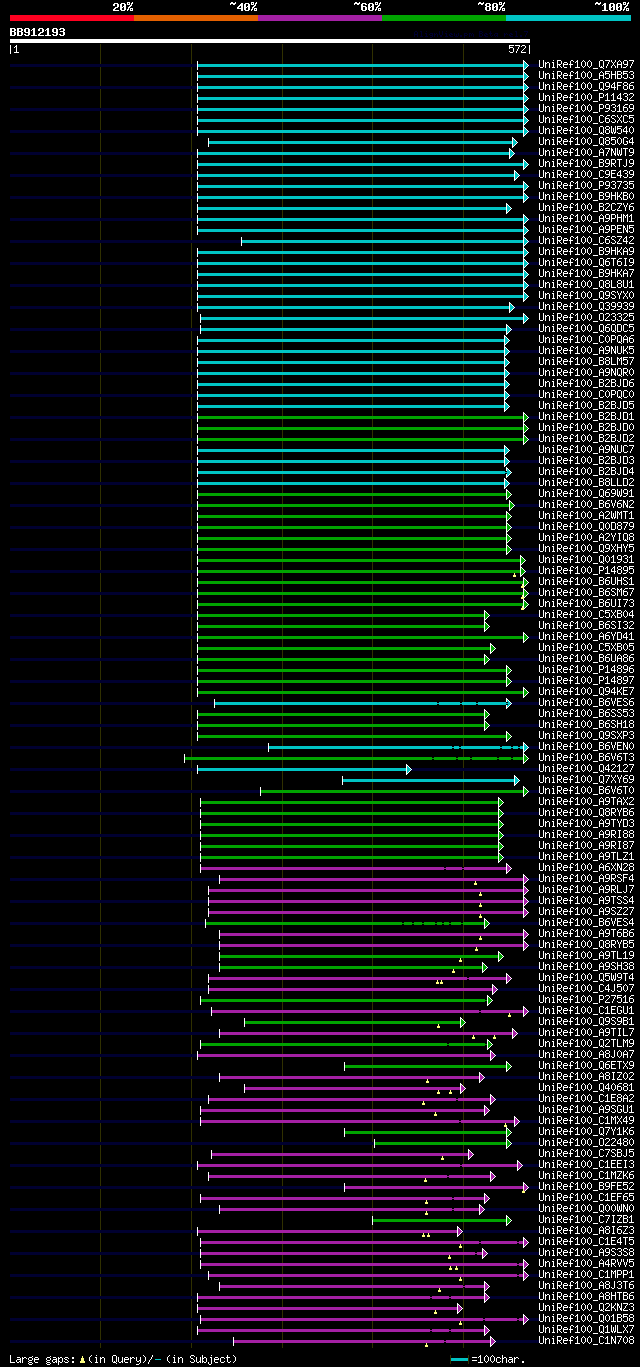Select hit label UniRef100_B2CZY6
Viewport: 640px width, 1367px height.
(586, 207)
